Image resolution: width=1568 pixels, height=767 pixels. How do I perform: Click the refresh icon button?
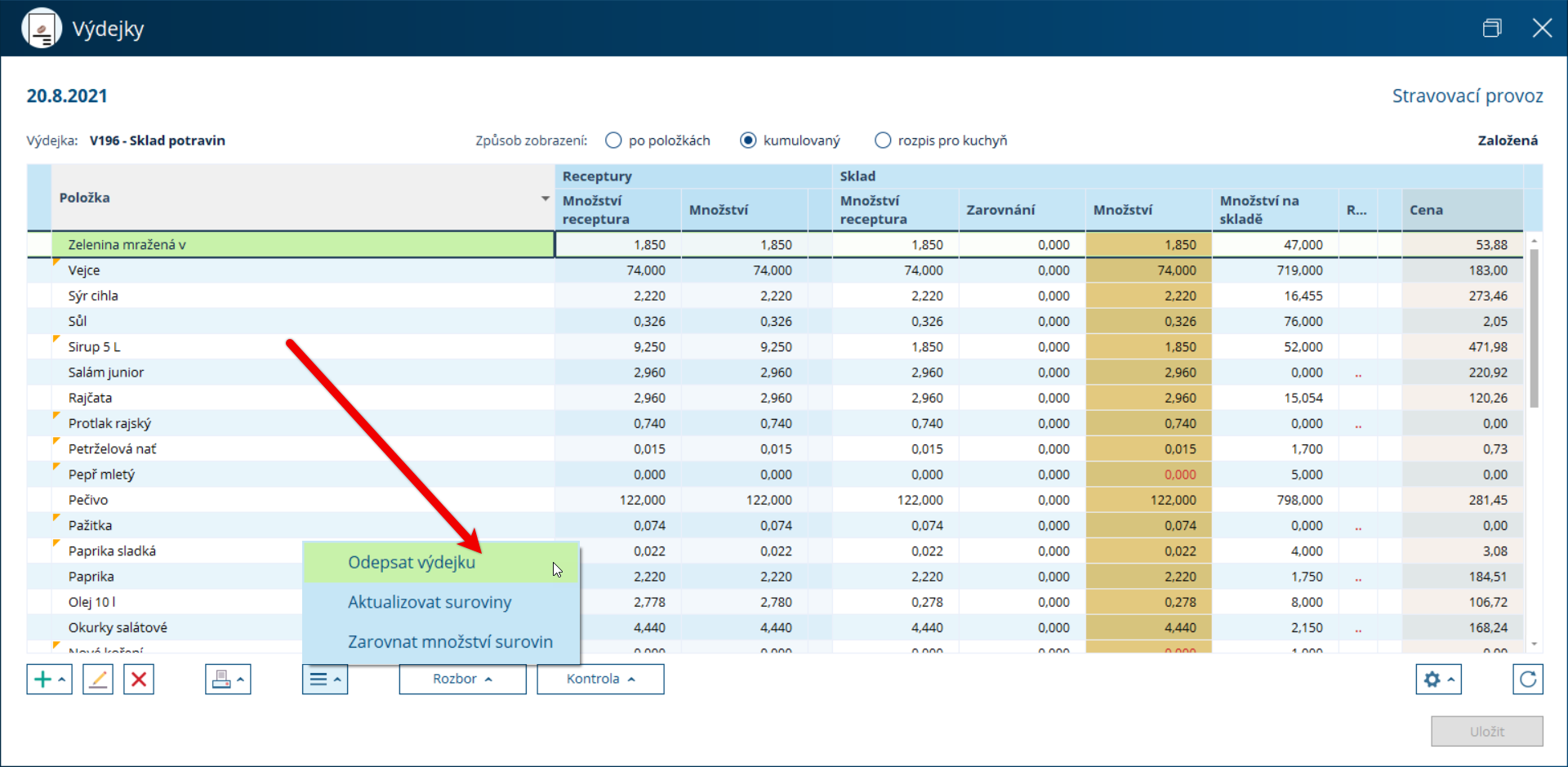pos(1528,679)
